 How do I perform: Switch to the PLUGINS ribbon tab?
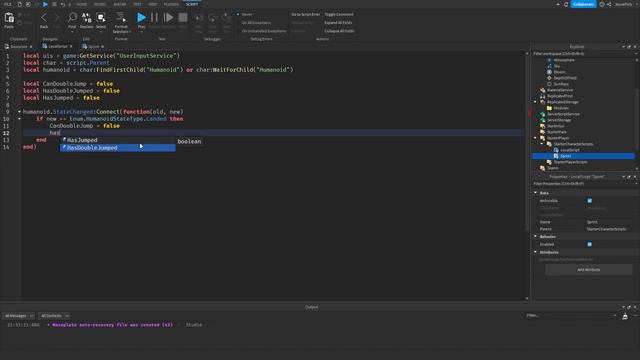(x=171, y=4)
